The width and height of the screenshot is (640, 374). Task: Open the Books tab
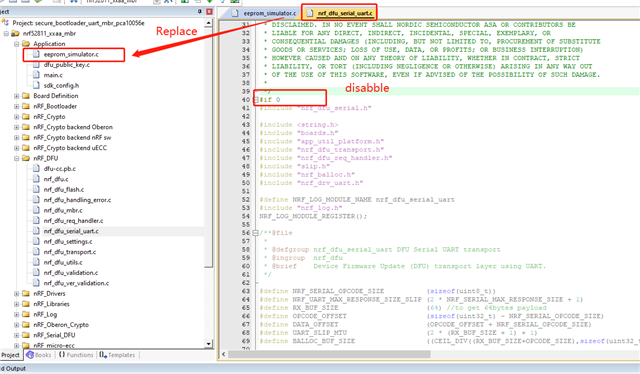tap(39, 355)
